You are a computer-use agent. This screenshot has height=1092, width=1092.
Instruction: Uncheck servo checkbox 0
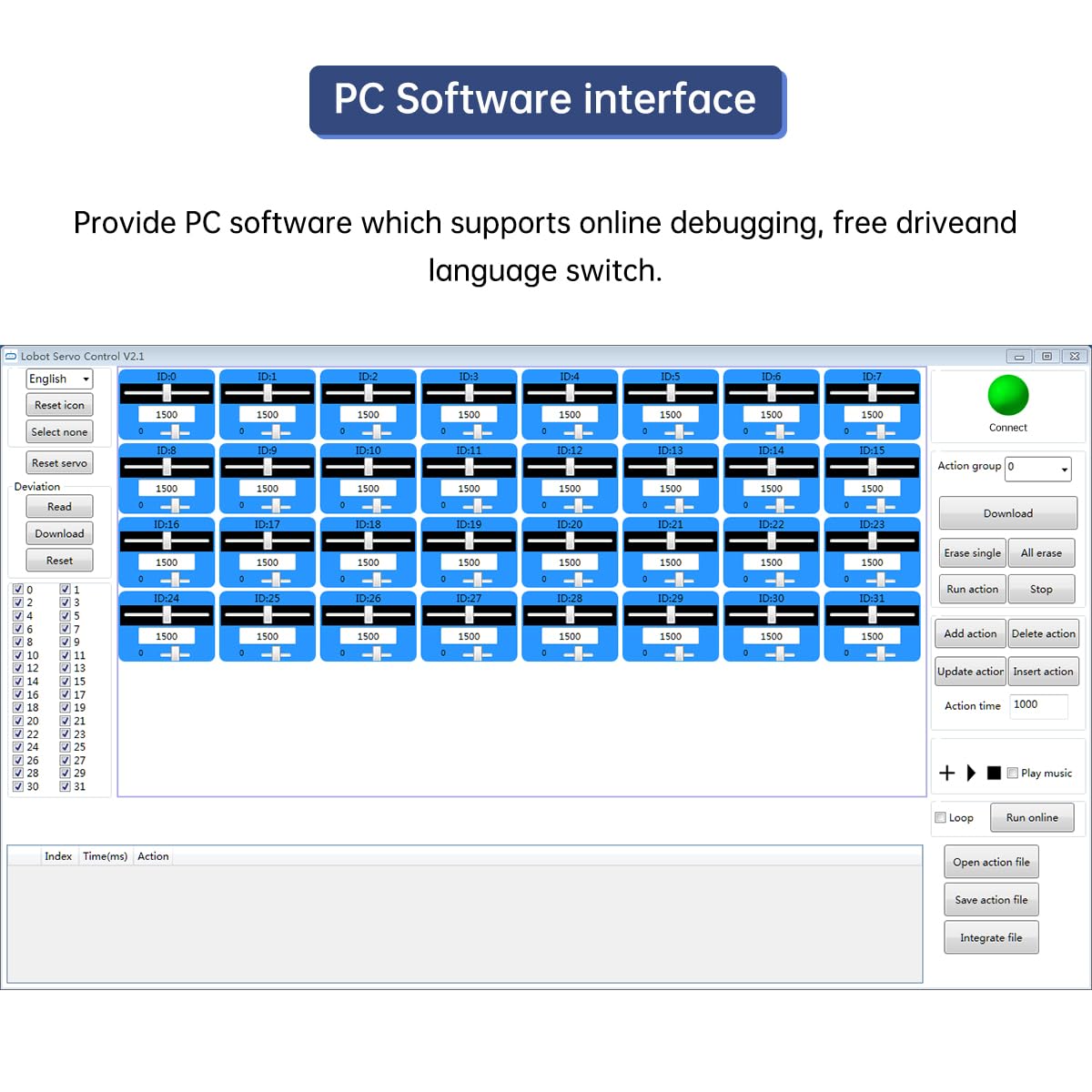17,590
